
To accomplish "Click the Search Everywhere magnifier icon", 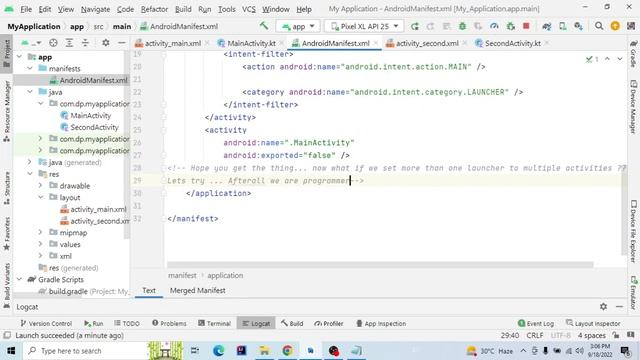I will [x=599, y=26].
